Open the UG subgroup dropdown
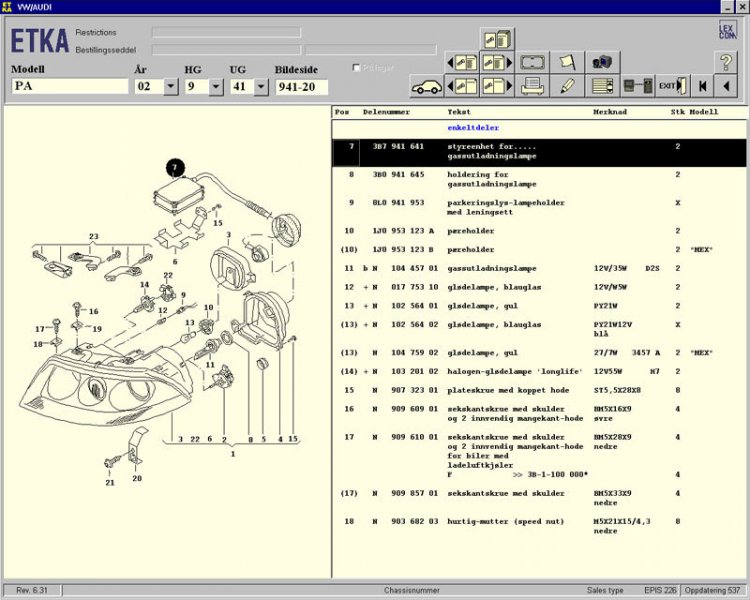The image size is (750, 600). tap(261, 87)
